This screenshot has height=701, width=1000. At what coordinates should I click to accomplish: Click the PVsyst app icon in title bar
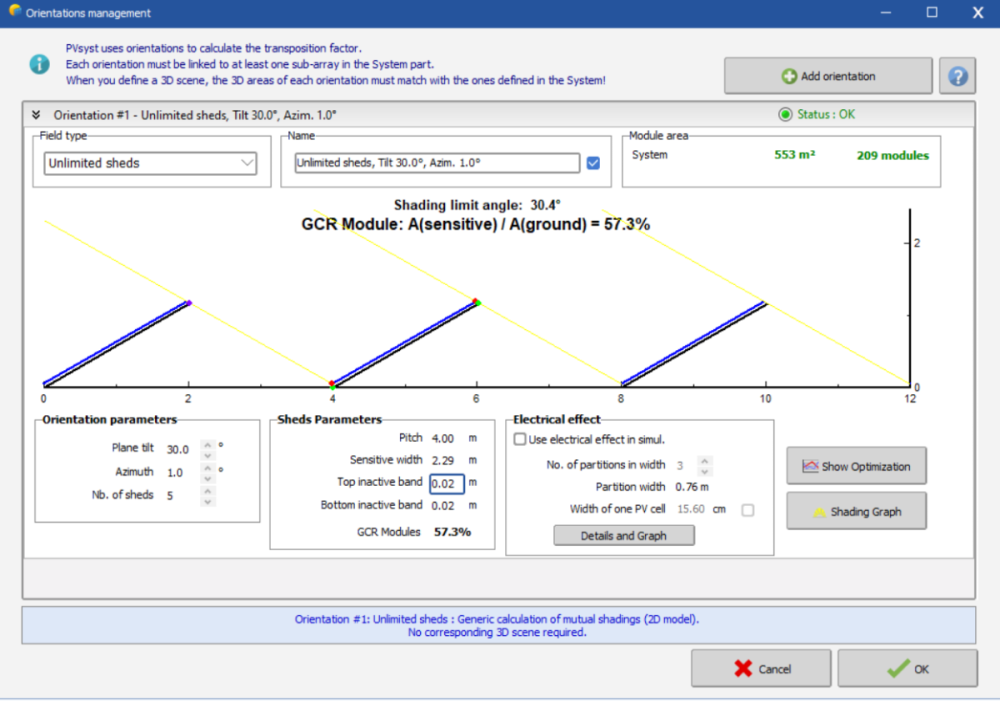[x=13, y=13]
